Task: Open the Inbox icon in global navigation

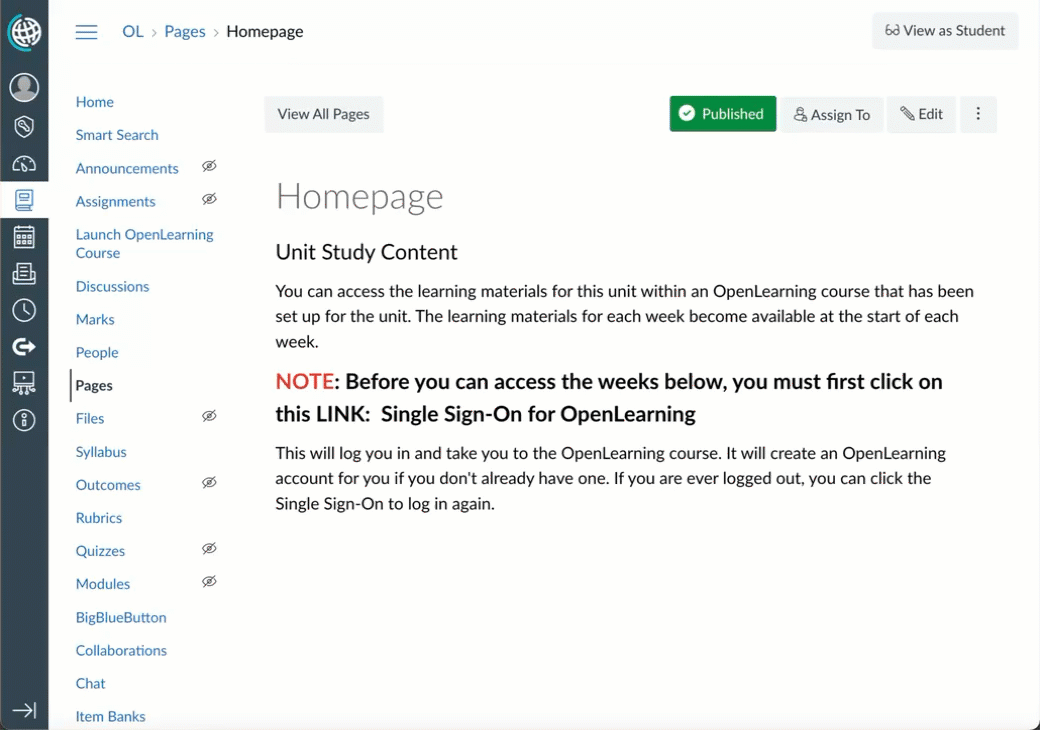Action: (x=24, y=273)
